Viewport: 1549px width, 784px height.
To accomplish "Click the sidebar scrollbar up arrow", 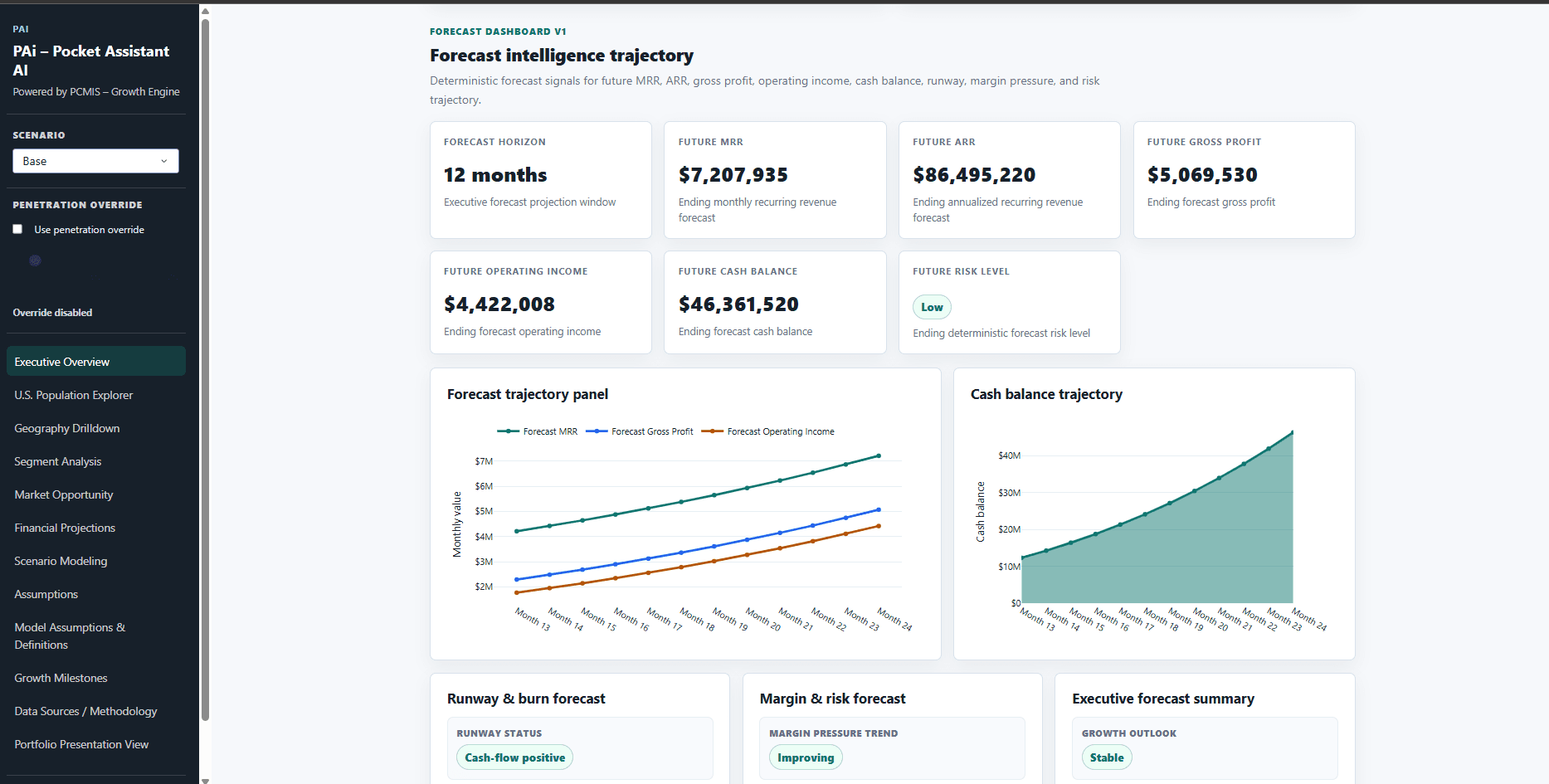I will (x=205, y=12).
